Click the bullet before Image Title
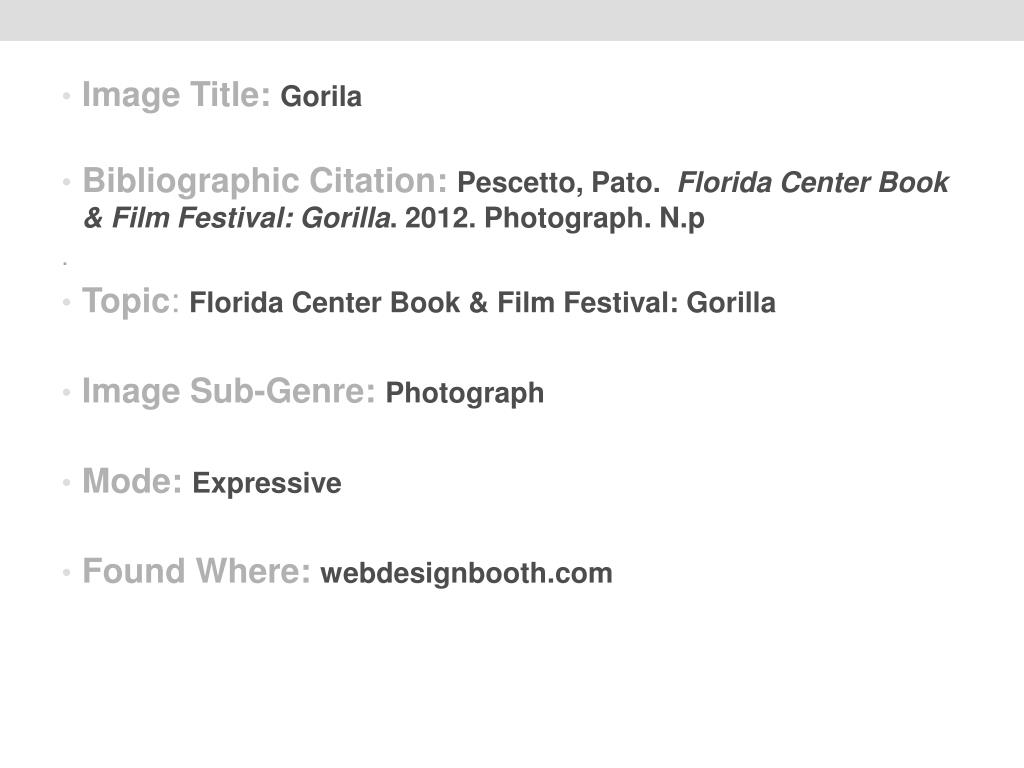 [x=66, y=97]
